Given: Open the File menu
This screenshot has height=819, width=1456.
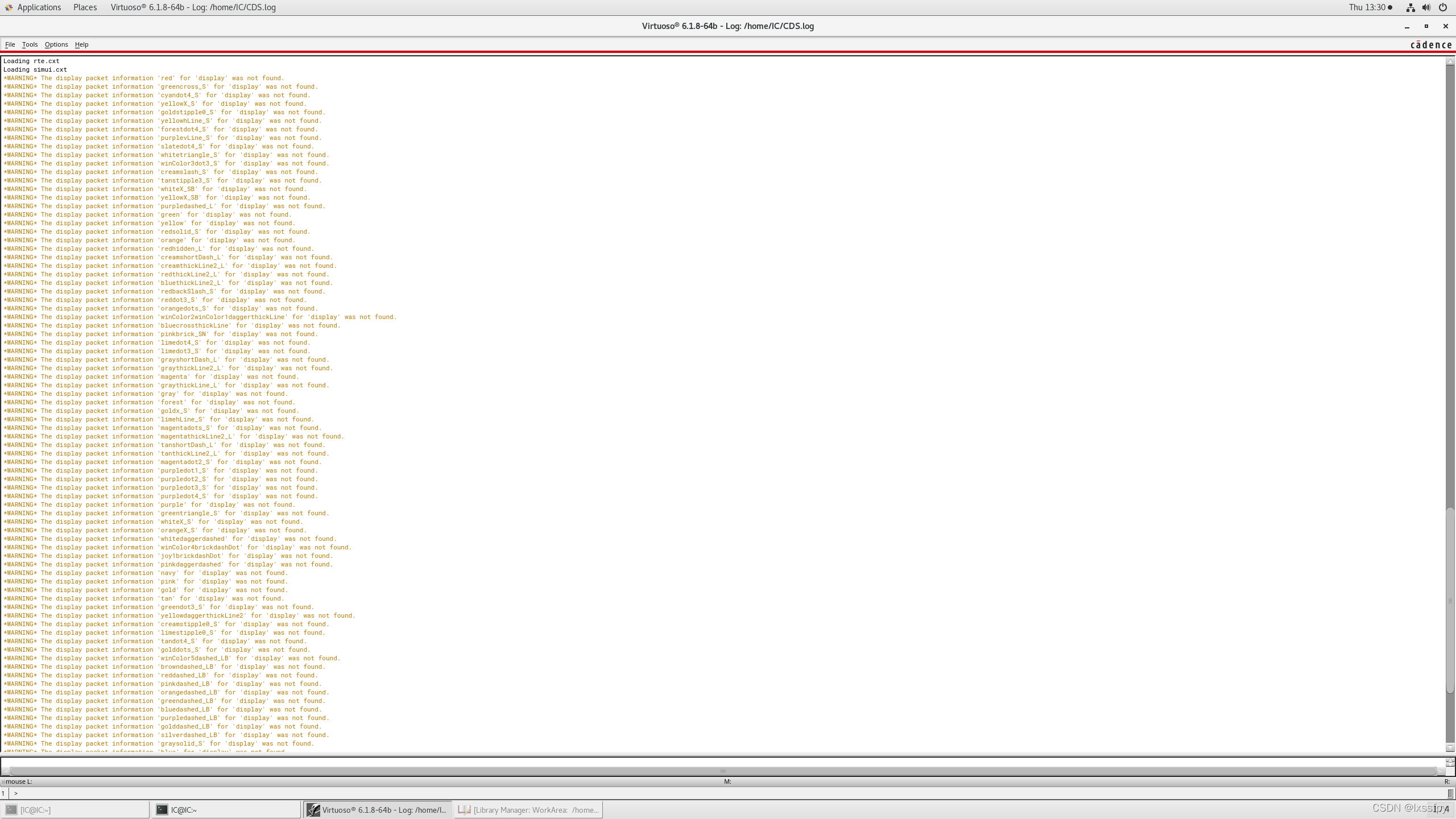Looking at the screenshot, I should click(x=10, y=44).
